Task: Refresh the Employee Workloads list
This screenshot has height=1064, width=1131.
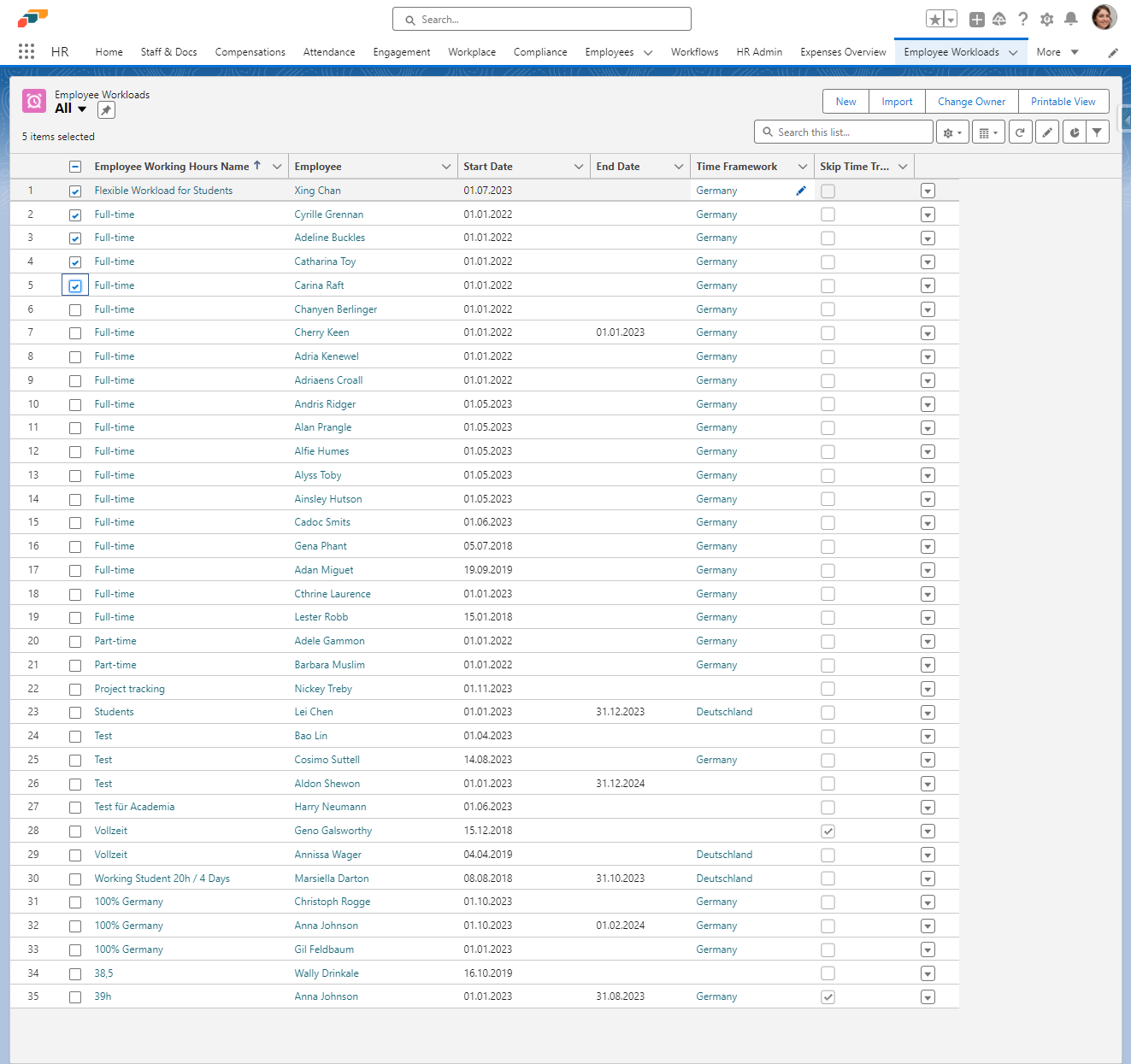Action: (1020, 132)
